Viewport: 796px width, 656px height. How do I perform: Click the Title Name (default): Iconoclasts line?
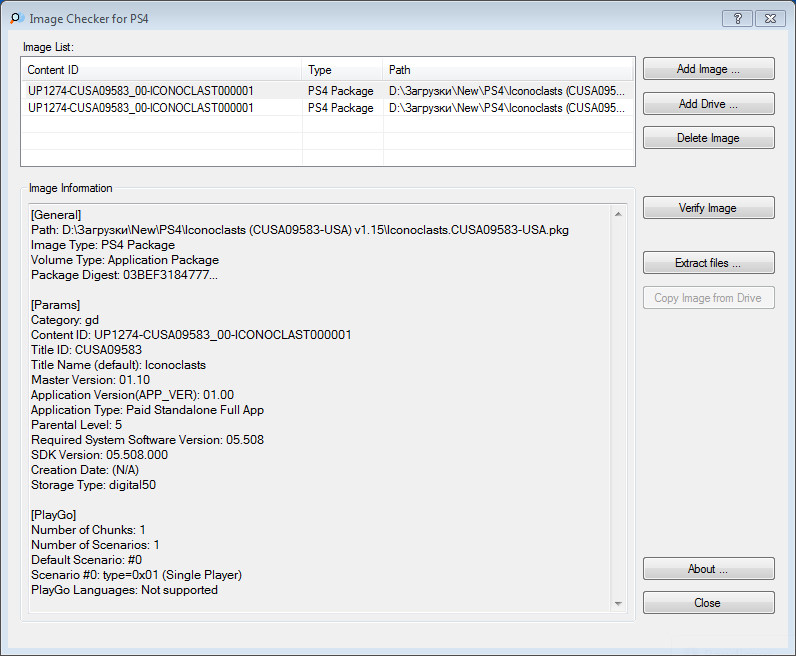[x=118, y=365]
